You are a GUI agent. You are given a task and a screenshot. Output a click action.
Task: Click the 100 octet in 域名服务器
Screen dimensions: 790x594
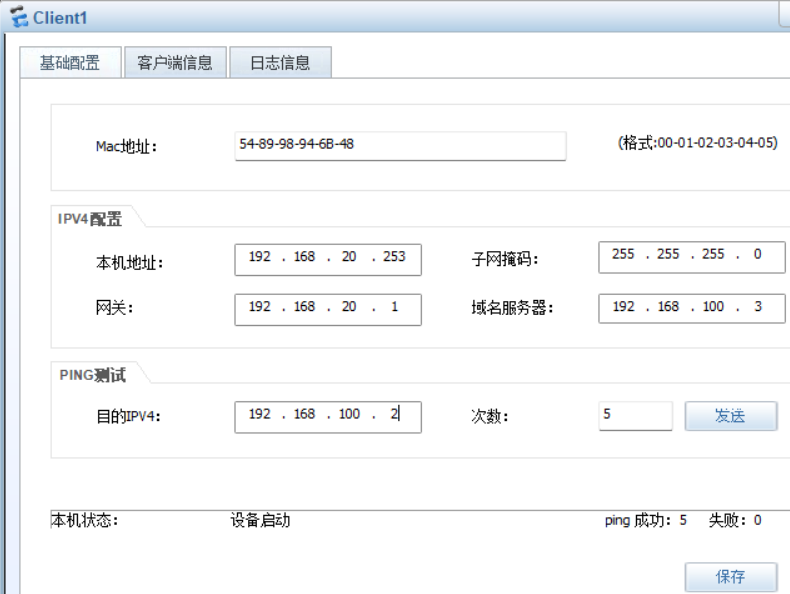(713, 306)
